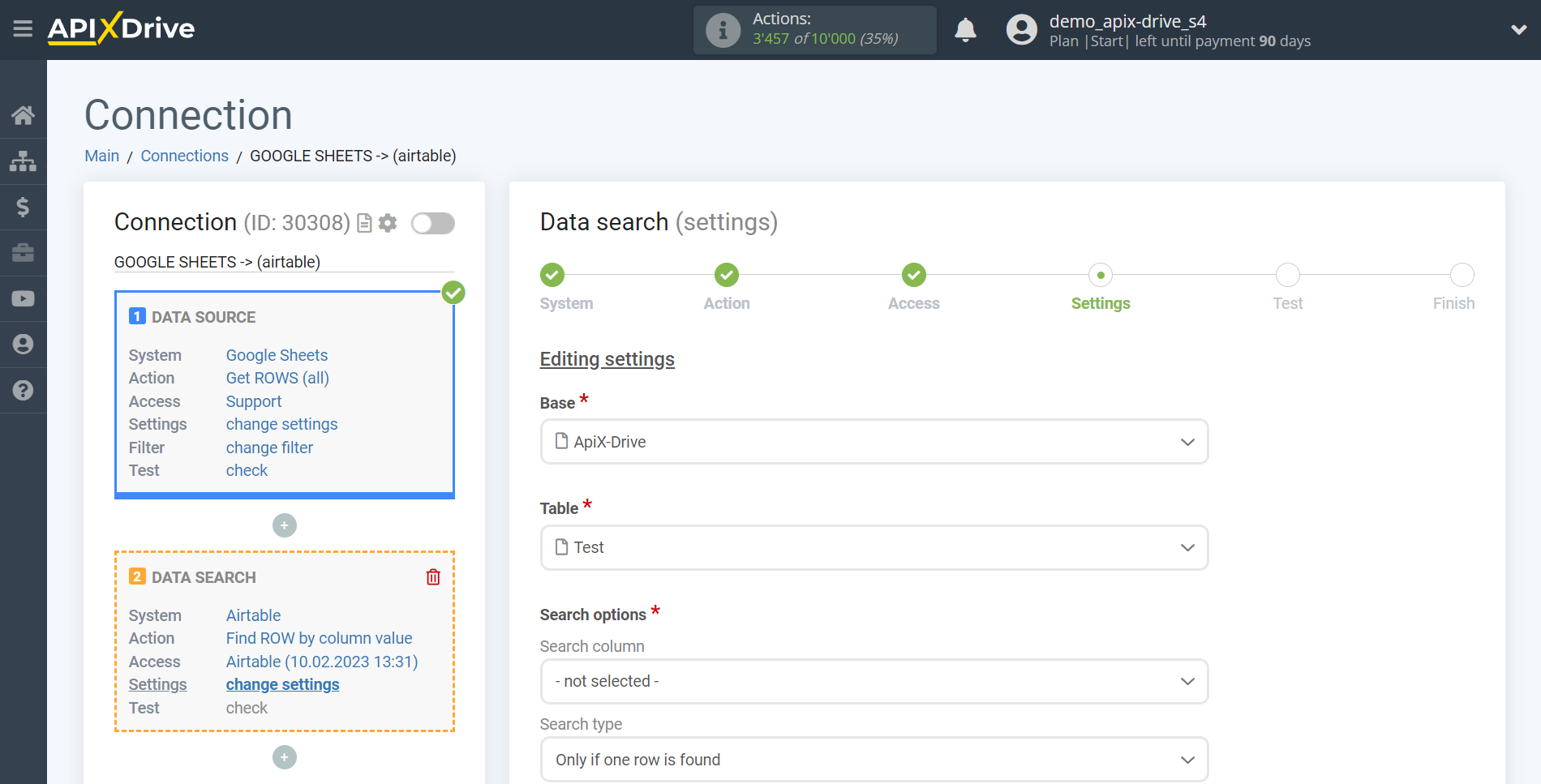The image size is (1541, 784).
Task: Toggle the connection on/off switch
Action: (433, 223)
